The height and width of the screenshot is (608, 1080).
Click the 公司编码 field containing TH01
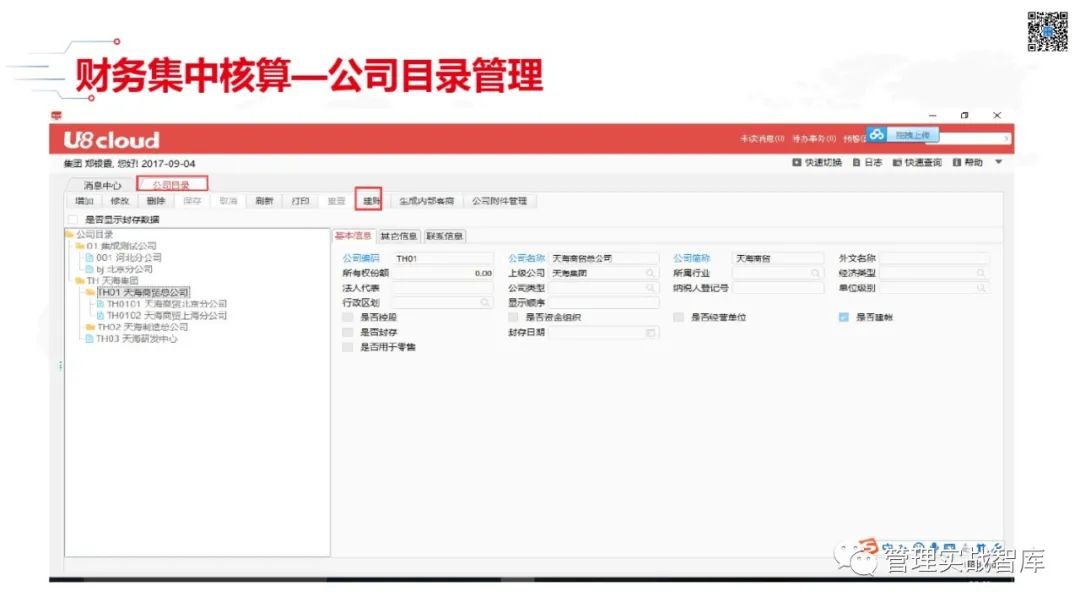[444, 258]
